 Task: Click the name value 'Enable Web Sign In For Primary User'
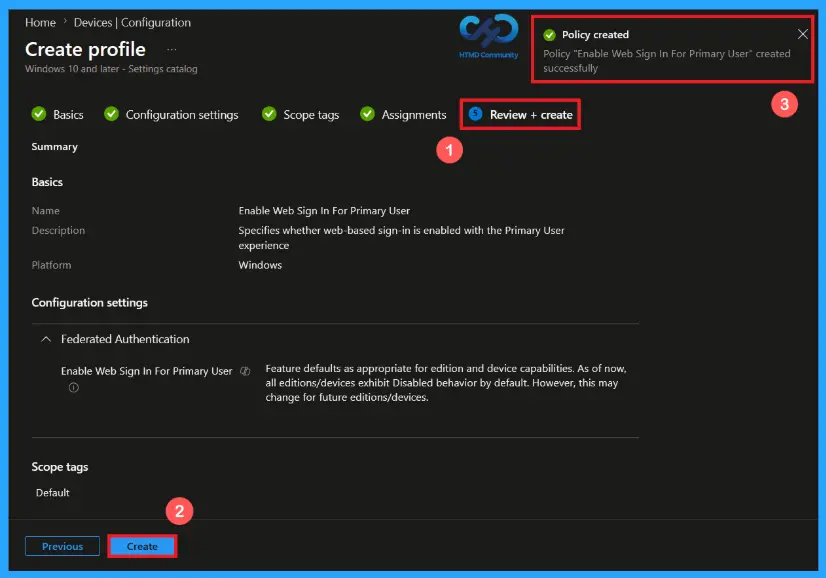[324, 211]
